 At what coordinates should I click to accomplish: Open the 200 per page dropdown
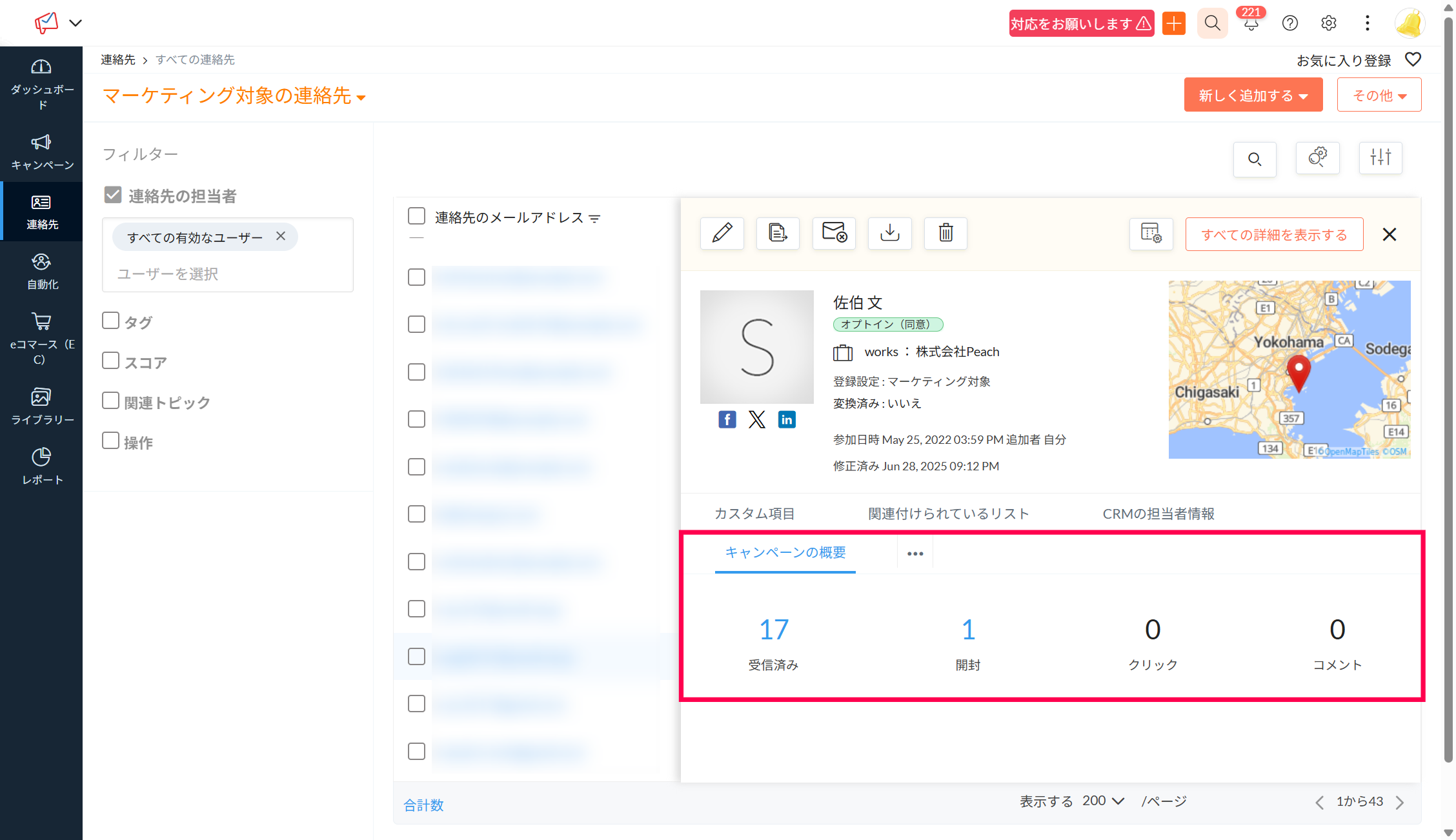coord(1103,801)
